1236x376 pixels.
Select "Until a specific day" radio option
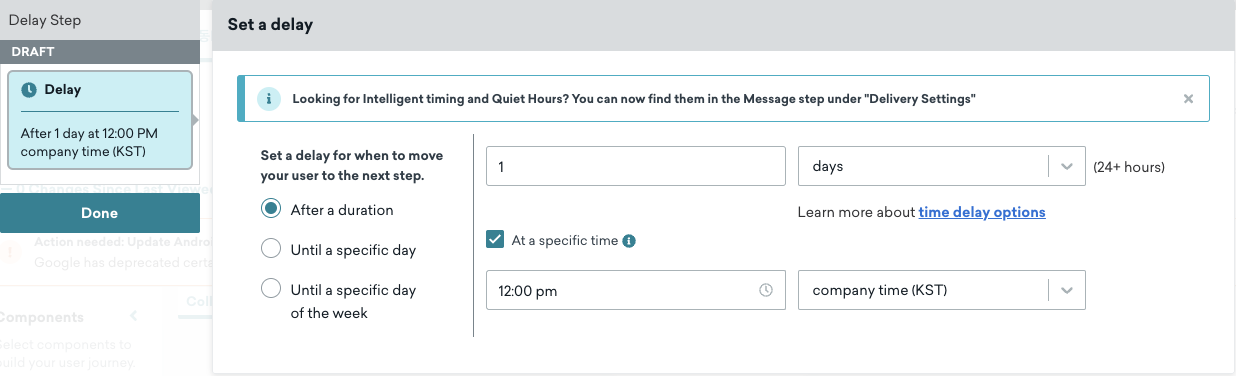coord(270,248)
